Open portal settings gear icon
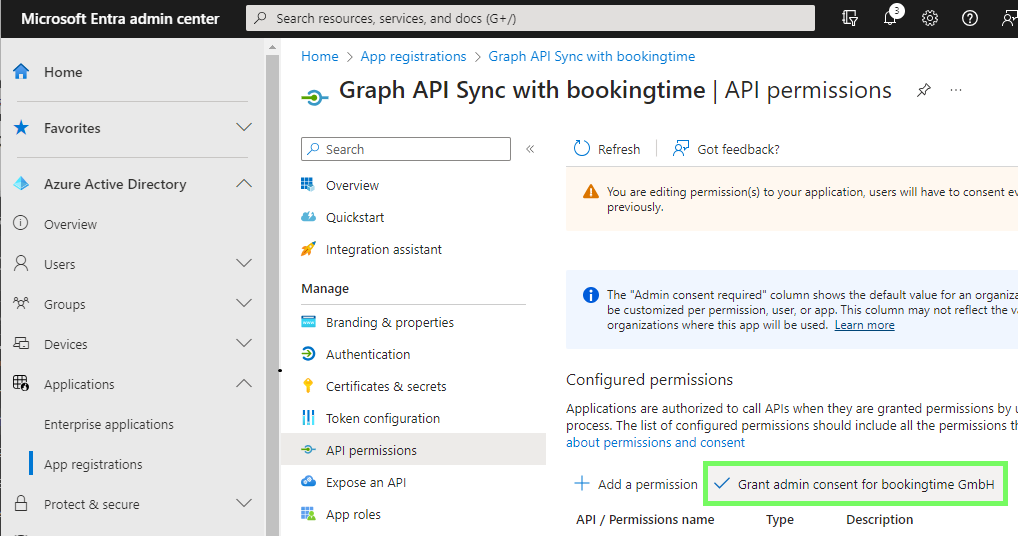 (930, 18)
